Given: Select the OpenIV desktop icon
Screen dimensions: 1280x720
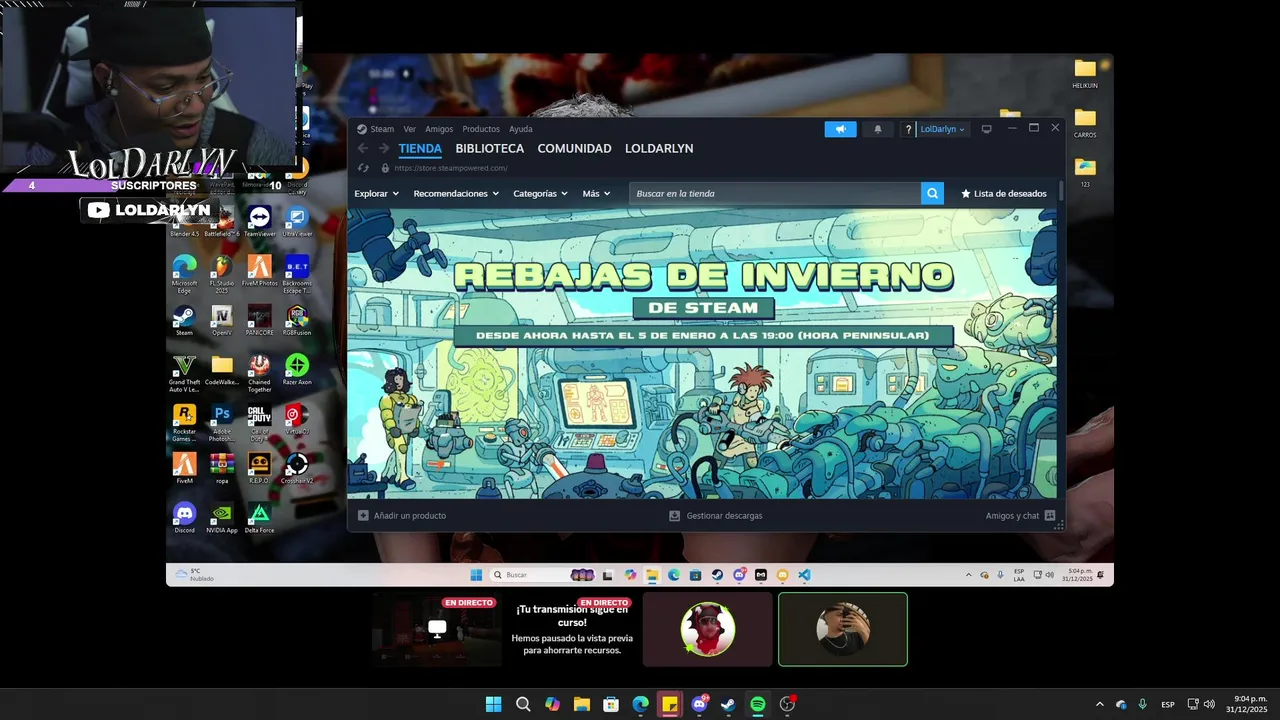Looking at the screenshot, I should click(x=222, y=320).
